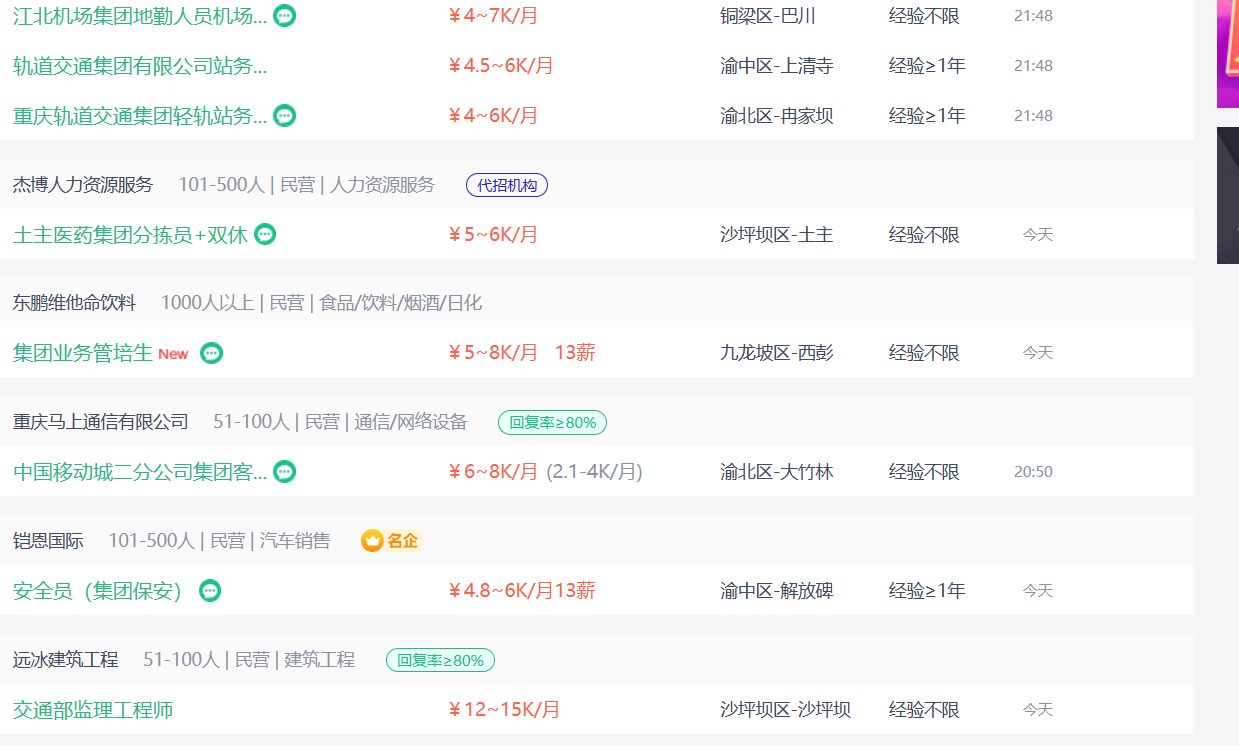This screenshot has height=746, width=1239.
Task: Click the 代招机构 badge
Action: (x=507, y=185)
